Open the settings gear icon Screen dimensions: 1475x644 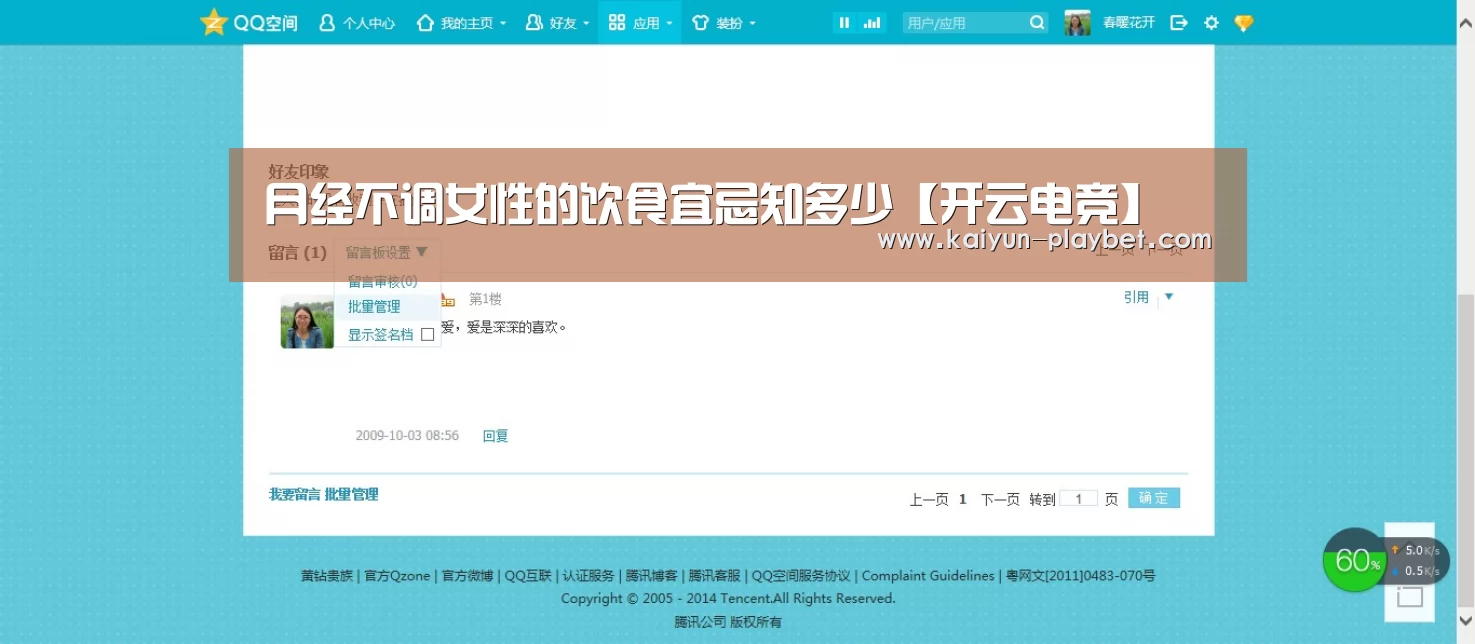[1211, 22]
